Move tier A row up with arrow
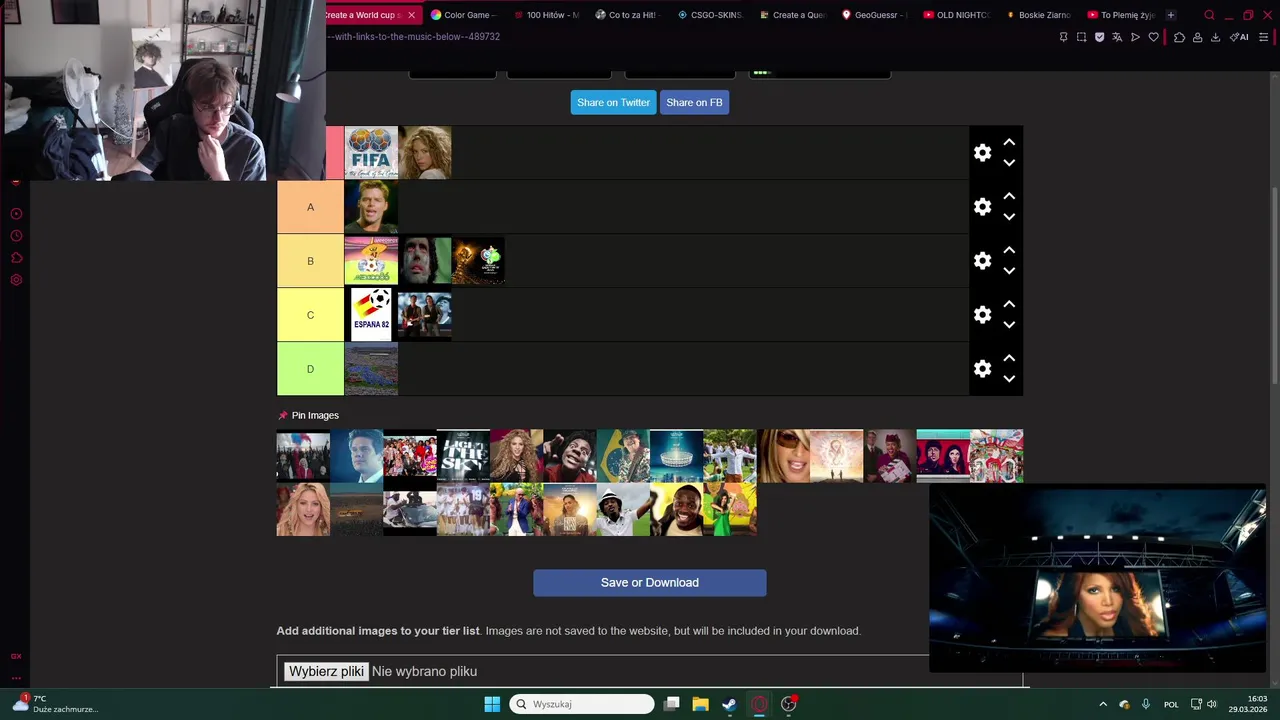This screenshot has width=1280, height=720. tap(1009, 197)
